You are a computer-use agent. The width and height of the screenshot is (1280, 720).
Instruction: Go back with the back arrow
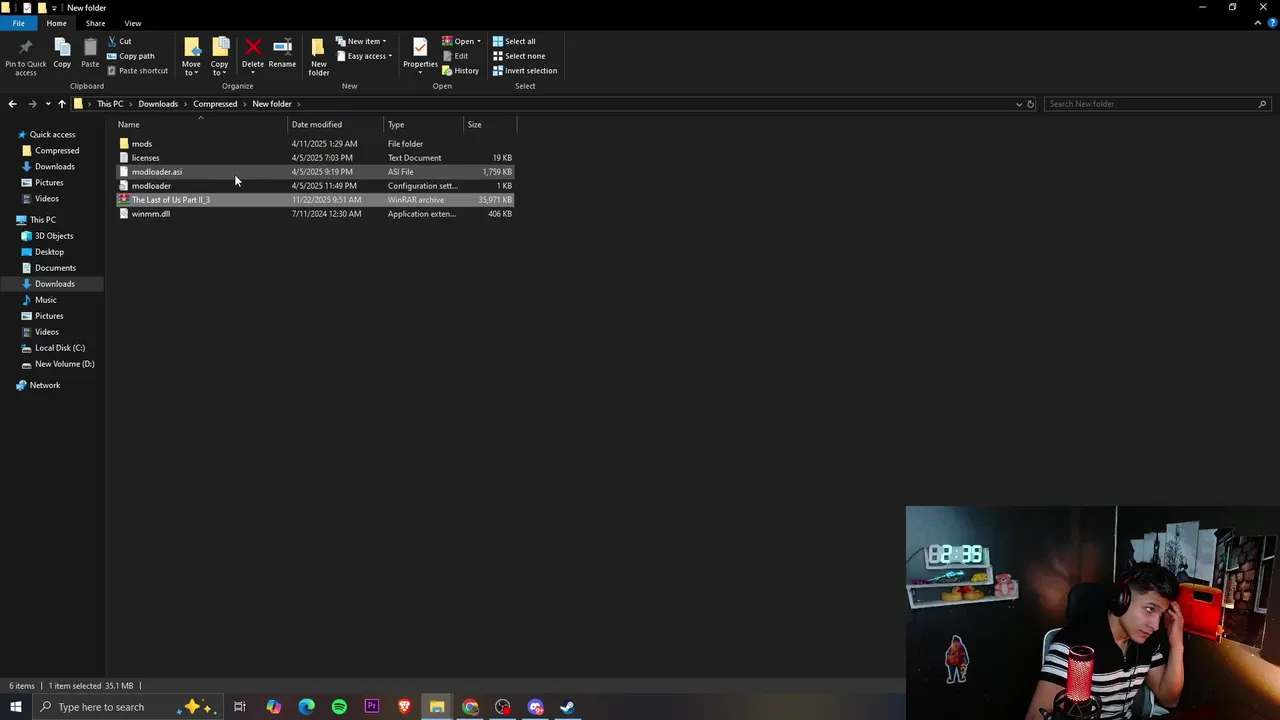[12, 104]
